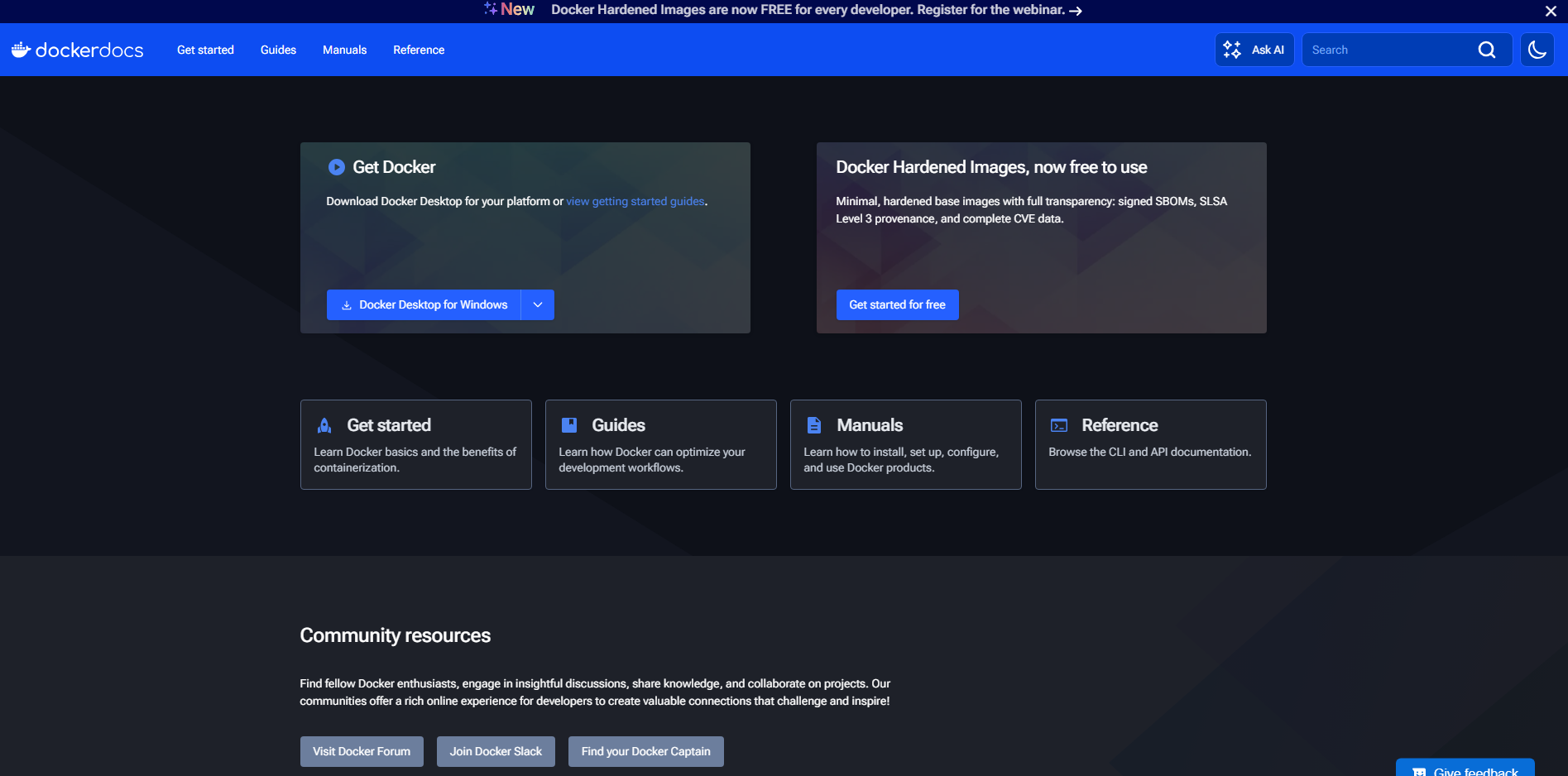Click Find your Docker Captain button
Viewport: 1568px width, 776px height.
[645, 751]
